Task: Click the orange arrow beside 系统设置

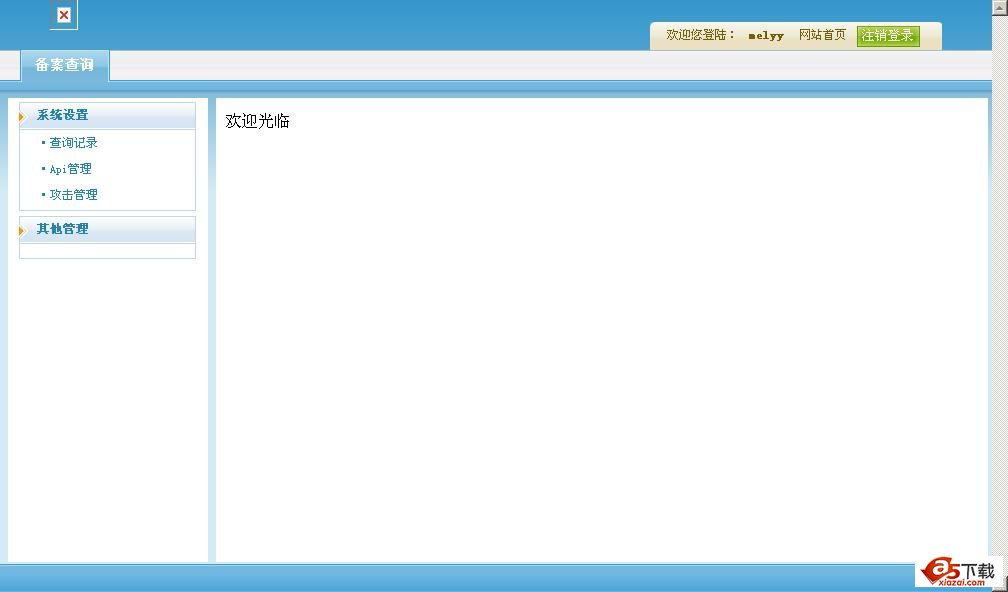Action: [22, 117]
